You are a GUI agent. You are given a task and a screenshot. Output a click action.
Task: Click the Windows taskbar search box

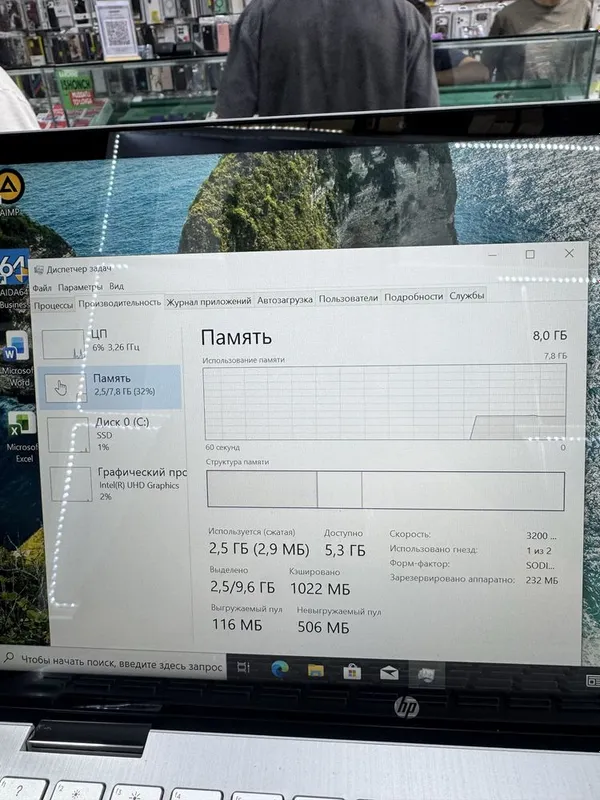(x=113, y=663)
